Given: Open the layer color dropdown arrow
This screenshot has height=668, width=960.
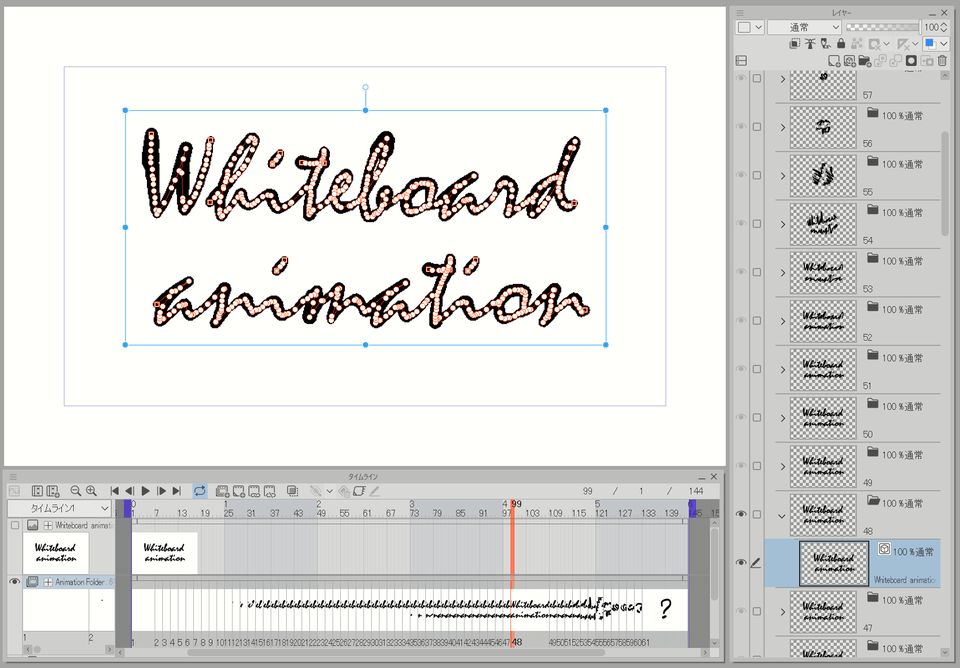Looking at the screenshot, I should [943, 43].
